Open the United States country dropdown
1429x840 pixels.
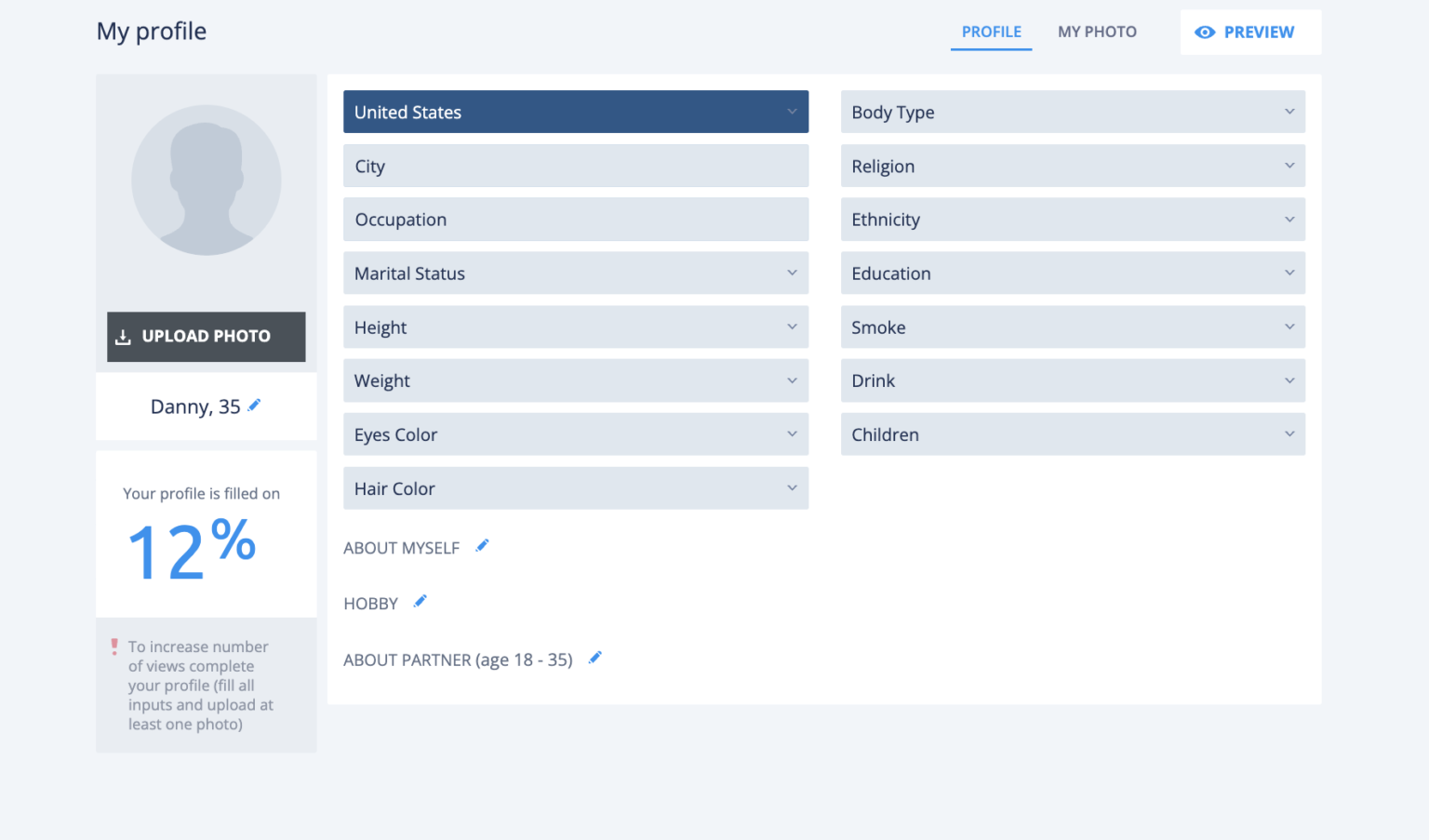[575, 112]
